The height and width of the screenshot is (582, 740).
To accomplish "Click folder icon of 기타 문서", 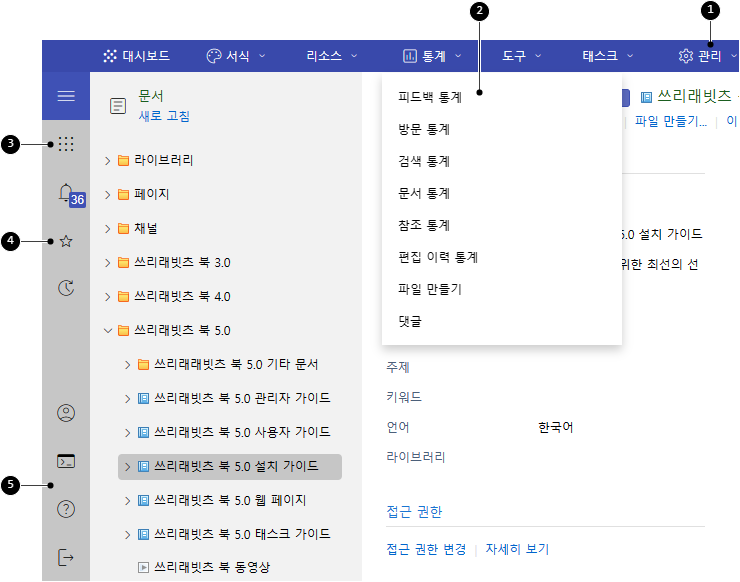I will pyautogui.click(x=143, y=364).
